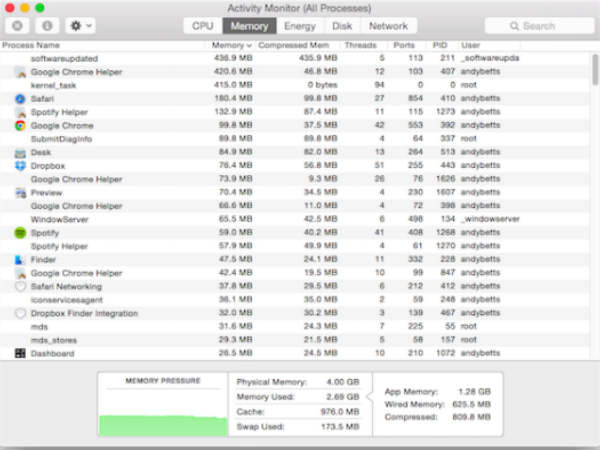Sort by Process Name column header
Screen dimensions: 600x450
31,45
